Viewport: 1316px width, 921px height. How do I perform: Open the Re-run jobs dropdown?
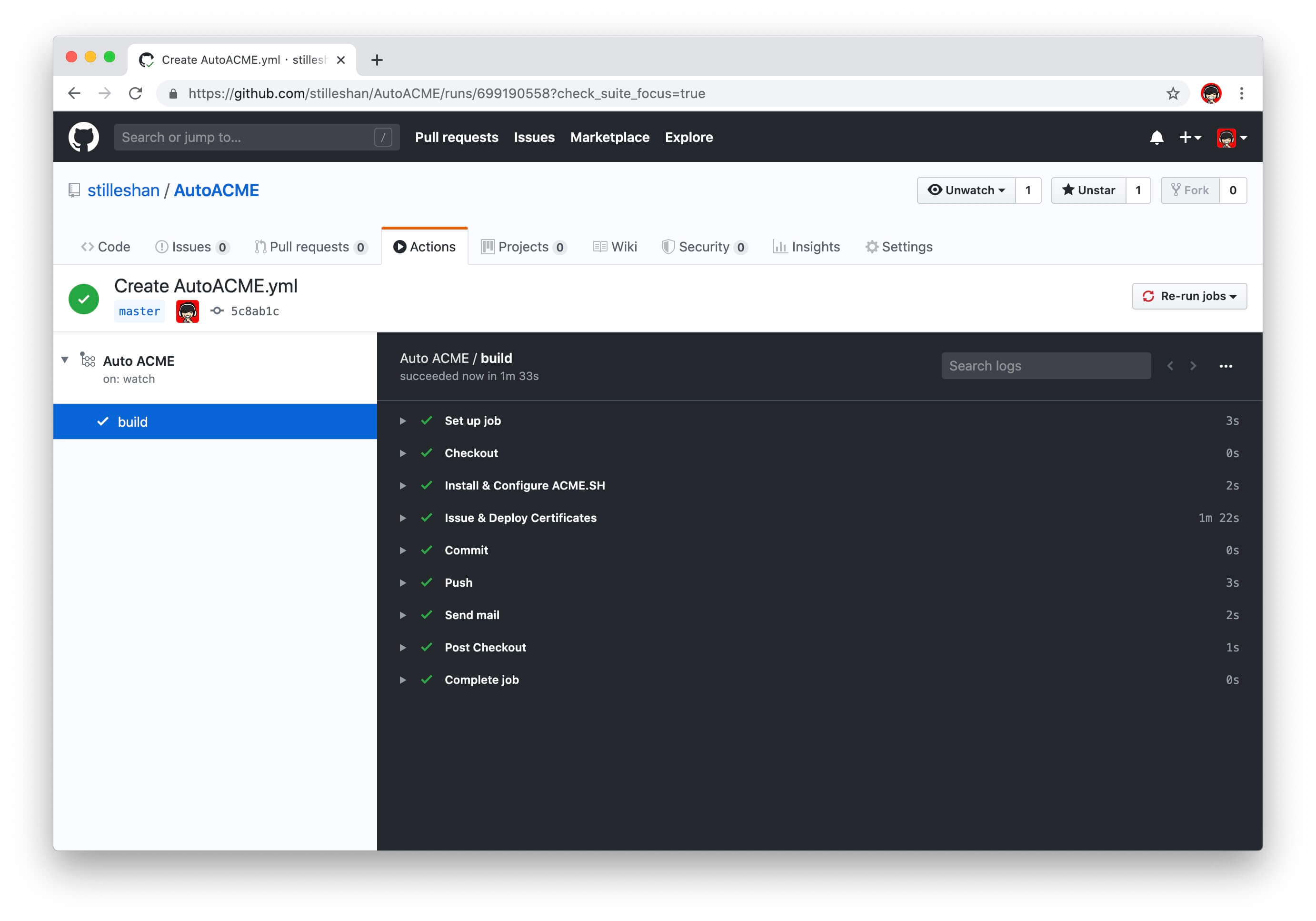1189,296
